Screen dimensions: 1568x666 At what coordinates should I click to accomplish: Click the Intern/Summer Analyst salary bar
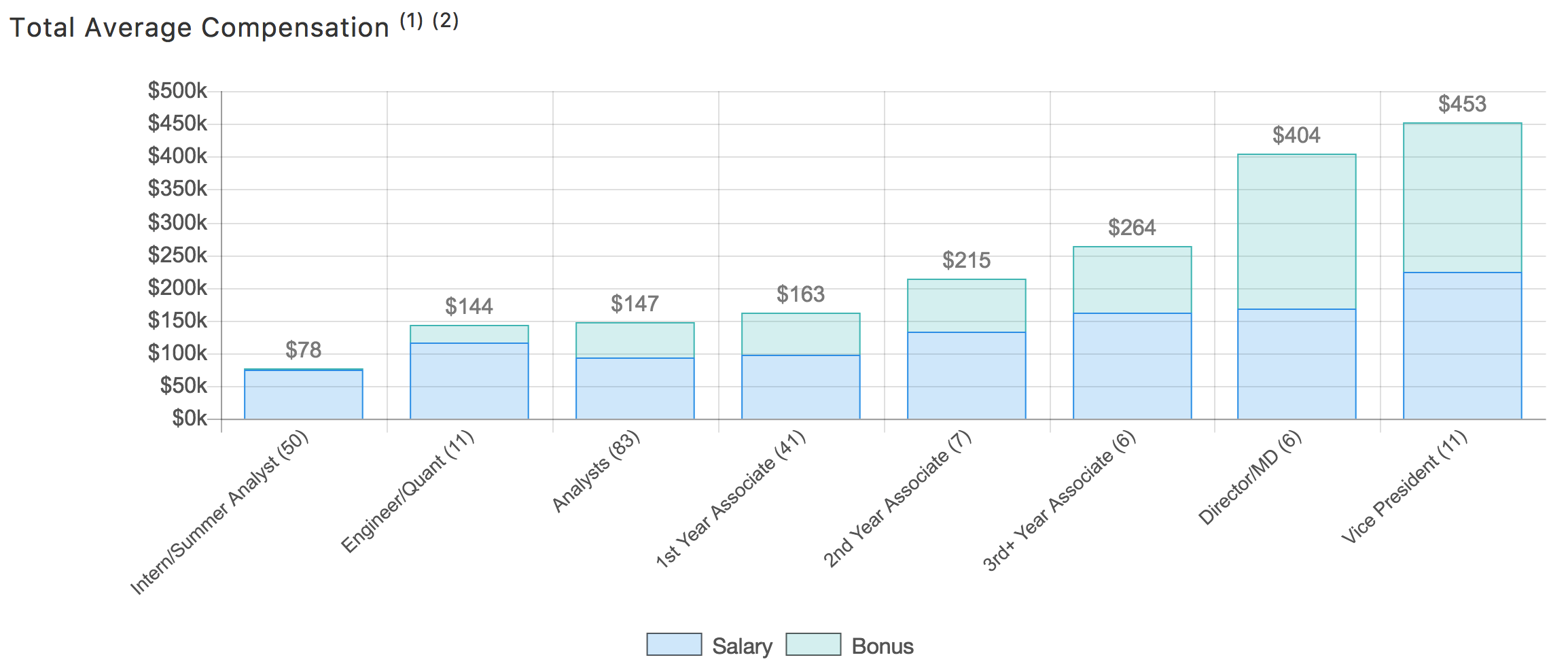tap(303, 394)
